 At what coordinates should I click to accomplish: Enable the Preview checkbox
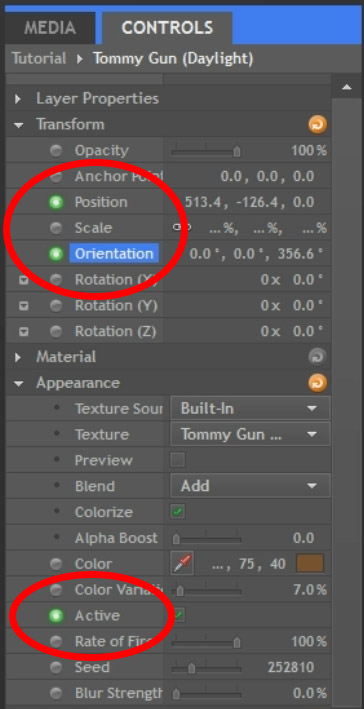click(177, 460)
